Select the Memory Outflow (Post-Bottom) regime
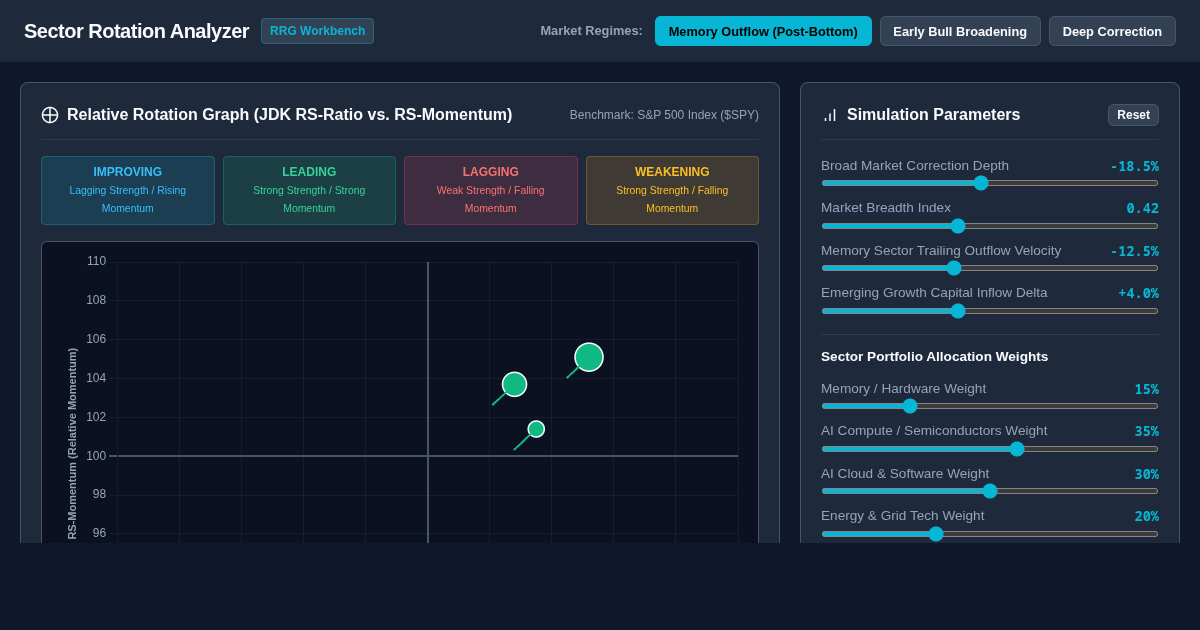 coord(763,31)
